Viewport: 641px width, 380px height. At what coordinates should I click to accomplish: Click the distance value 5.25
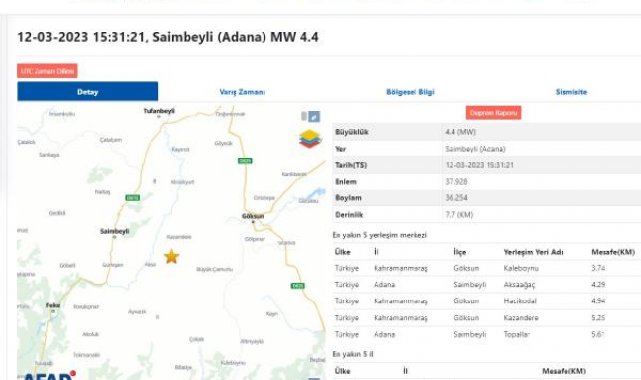point(598,317)
